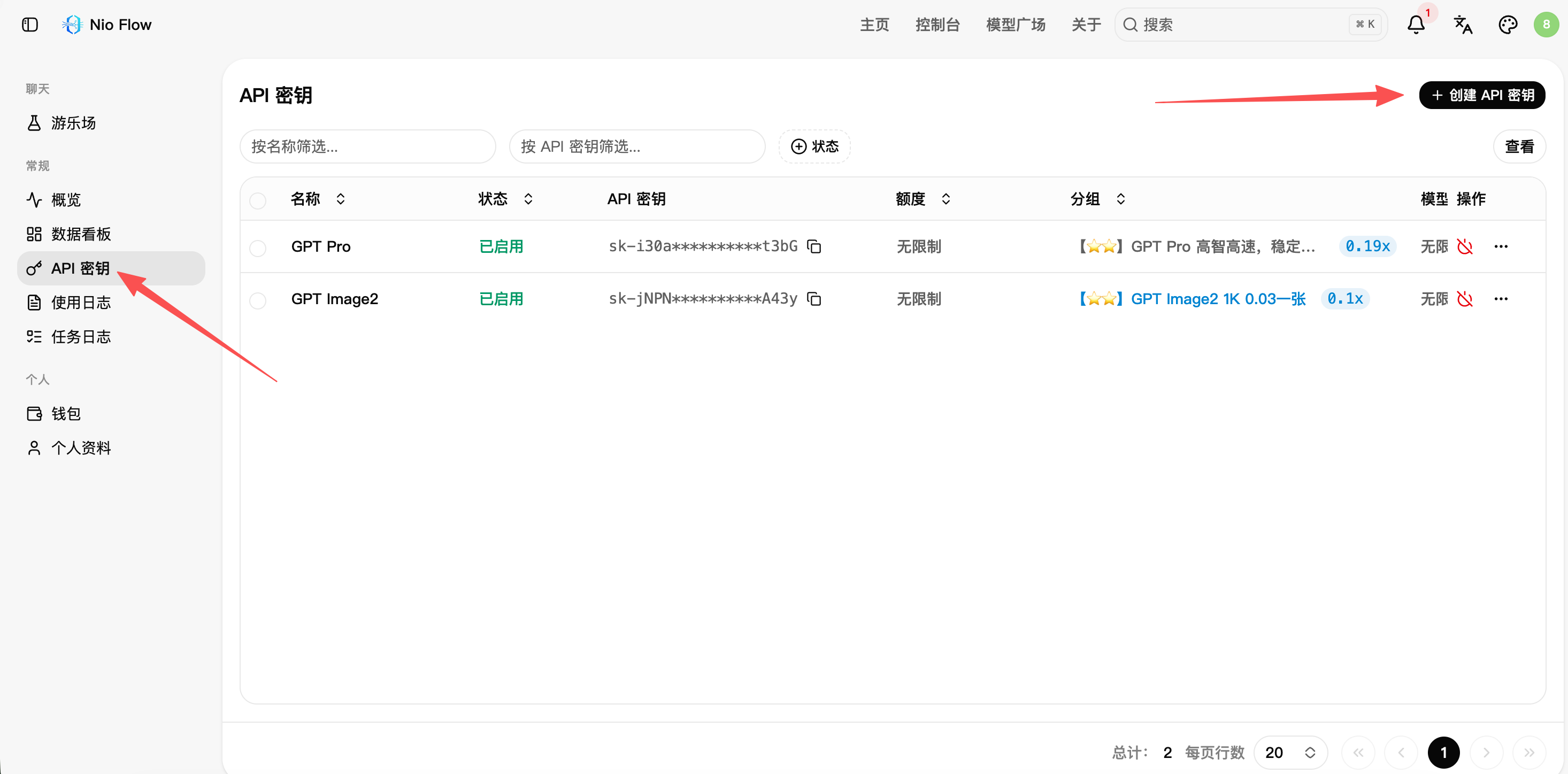Open the notifications bell
This screenshot has width=1568, height=774.
coord(1416,25)
